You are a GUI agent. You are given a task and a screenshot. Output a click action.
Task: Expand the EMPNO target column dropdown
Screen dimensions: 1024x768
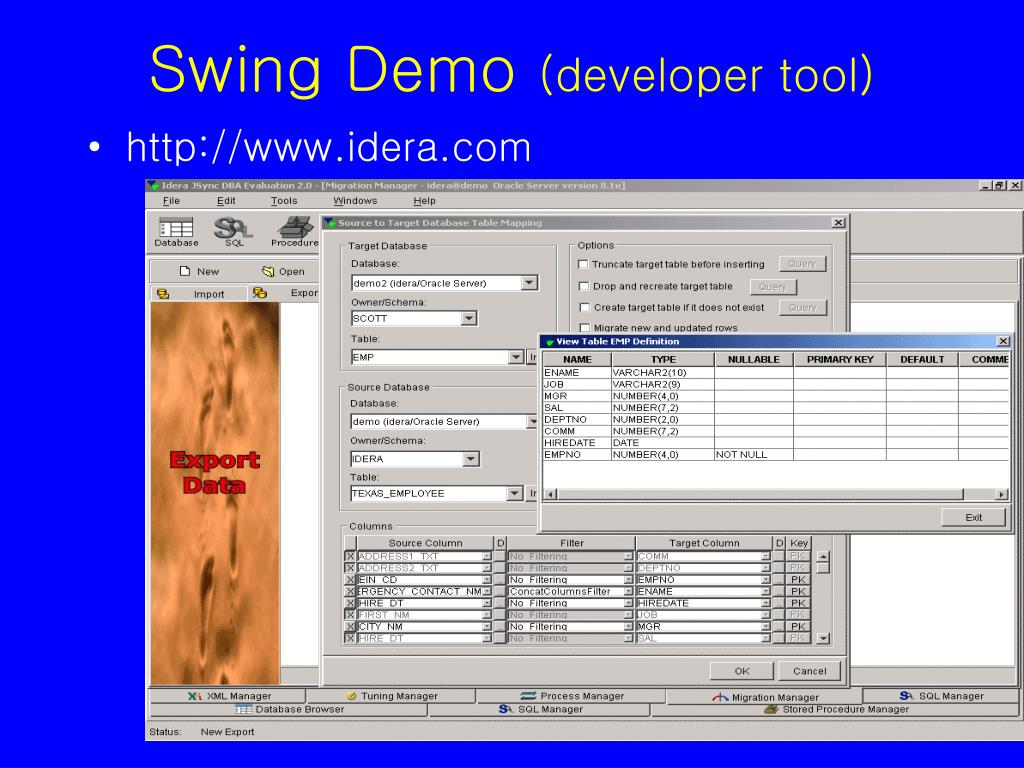[765, 580]
